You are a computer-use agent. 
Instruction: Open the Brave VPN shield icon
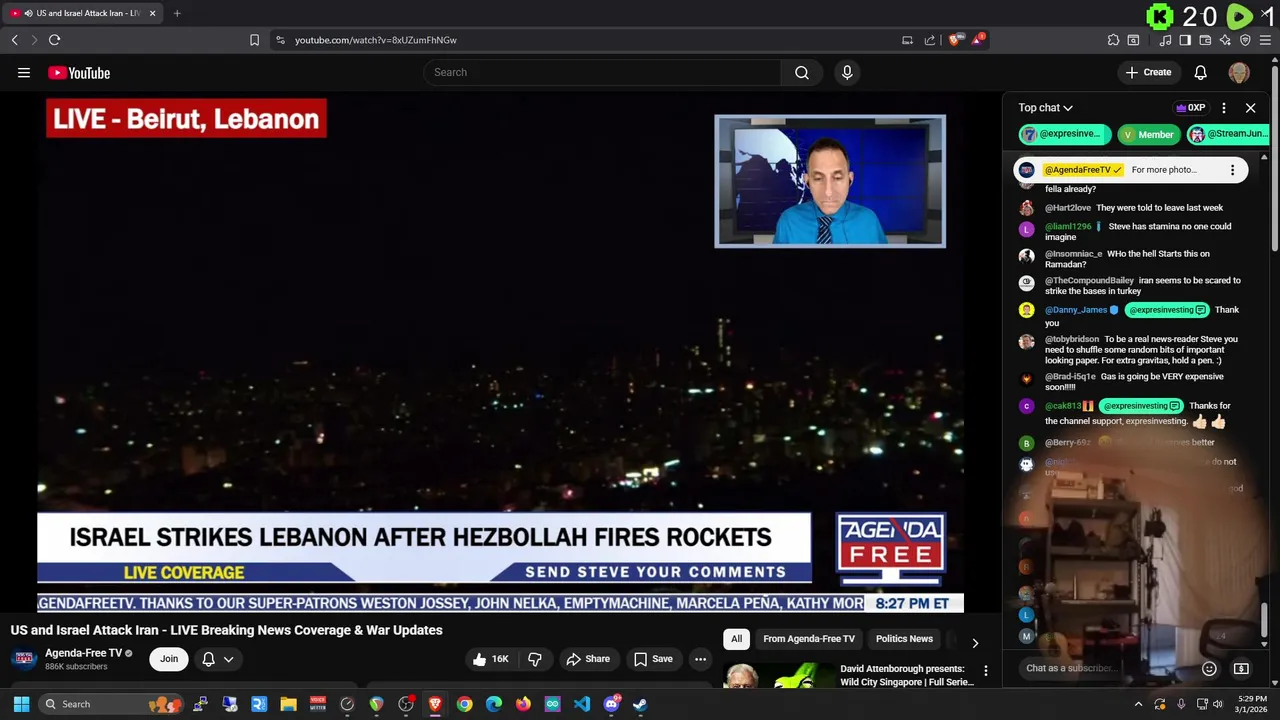click(1245, 40)
